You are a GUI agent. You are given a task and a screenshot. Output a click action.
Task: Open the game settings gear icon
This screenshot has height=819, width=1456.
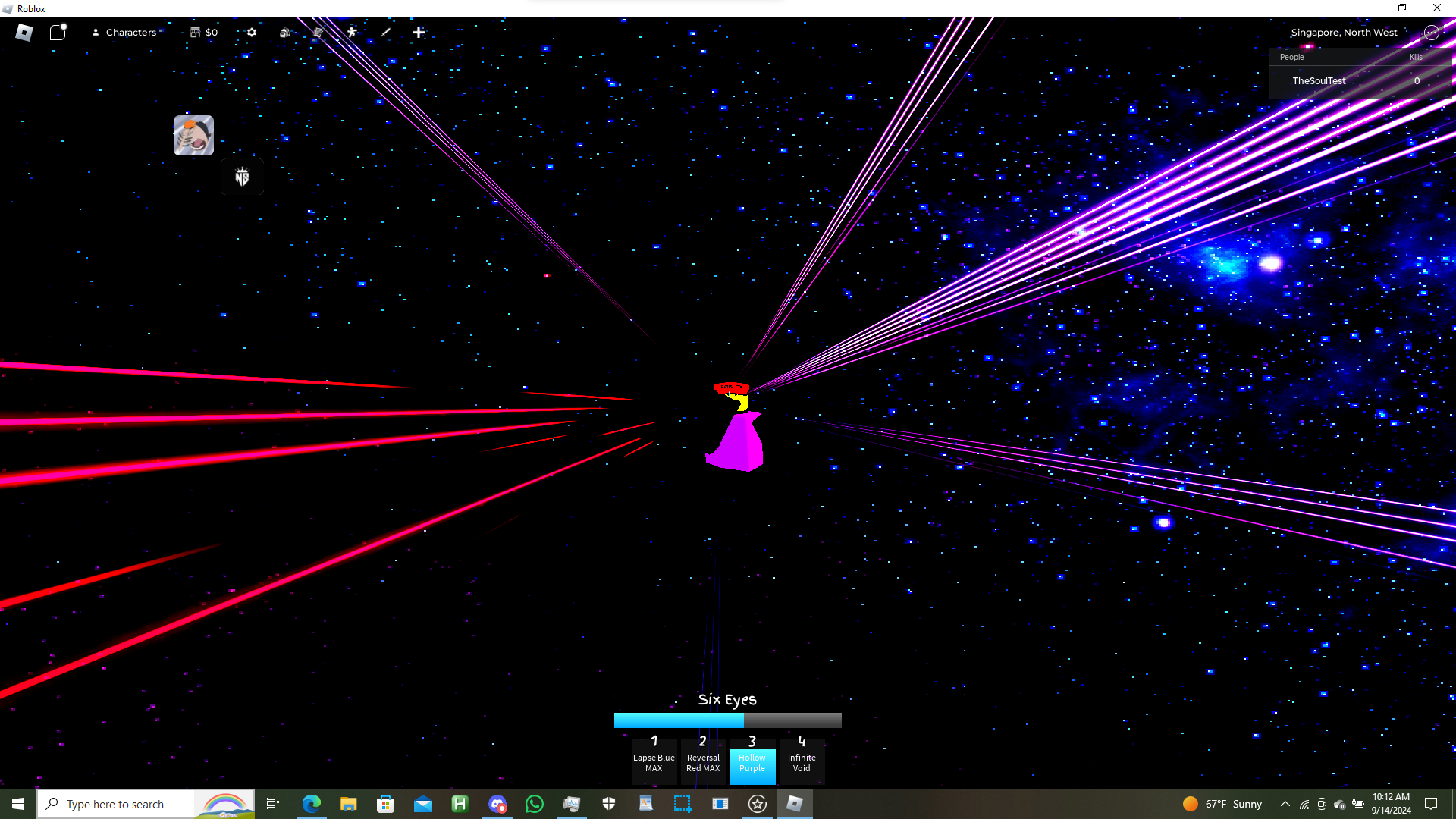[x=252, y=33]
